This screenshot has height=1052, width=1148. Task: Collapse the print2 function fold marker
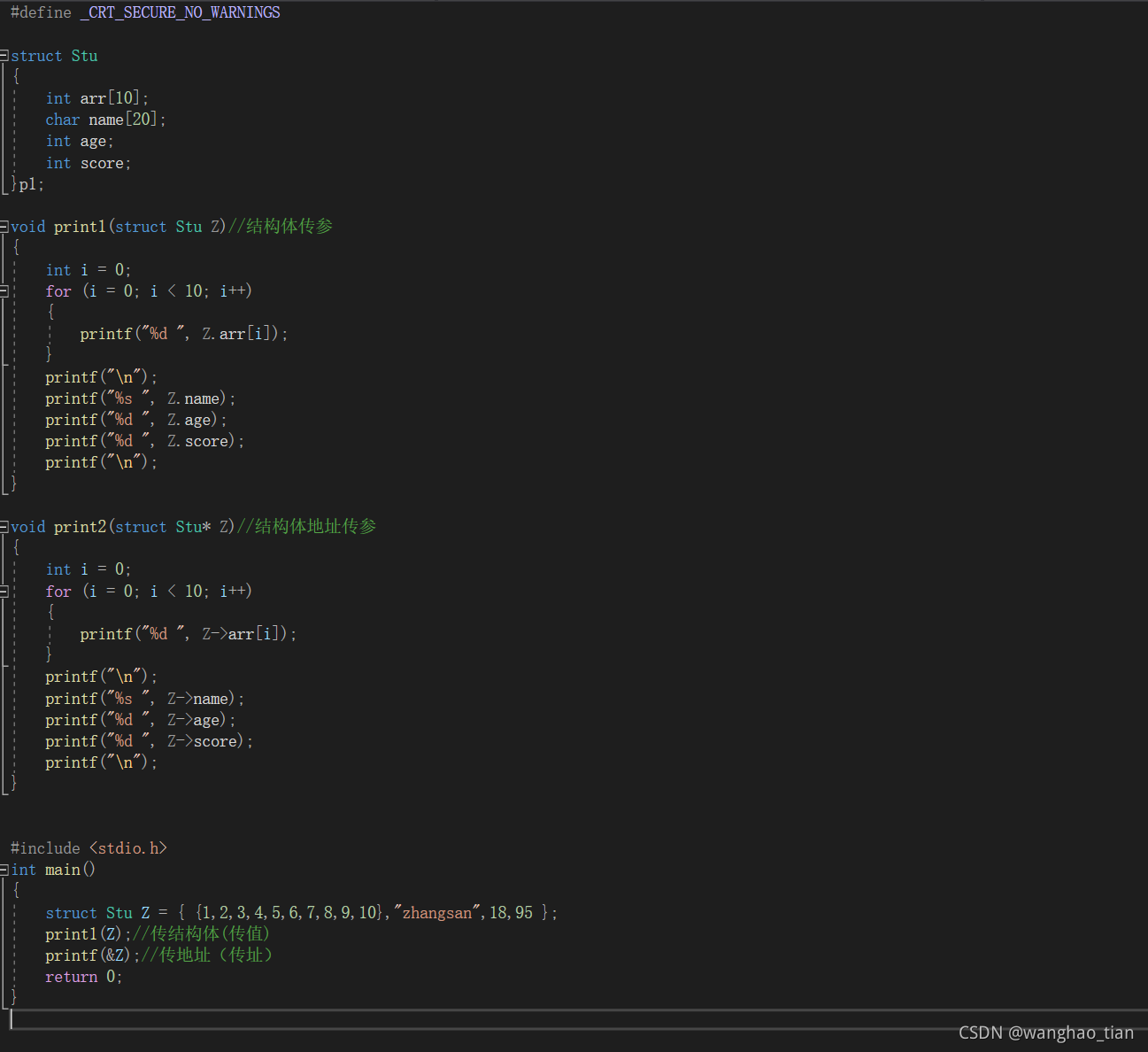tap(4, 527)
